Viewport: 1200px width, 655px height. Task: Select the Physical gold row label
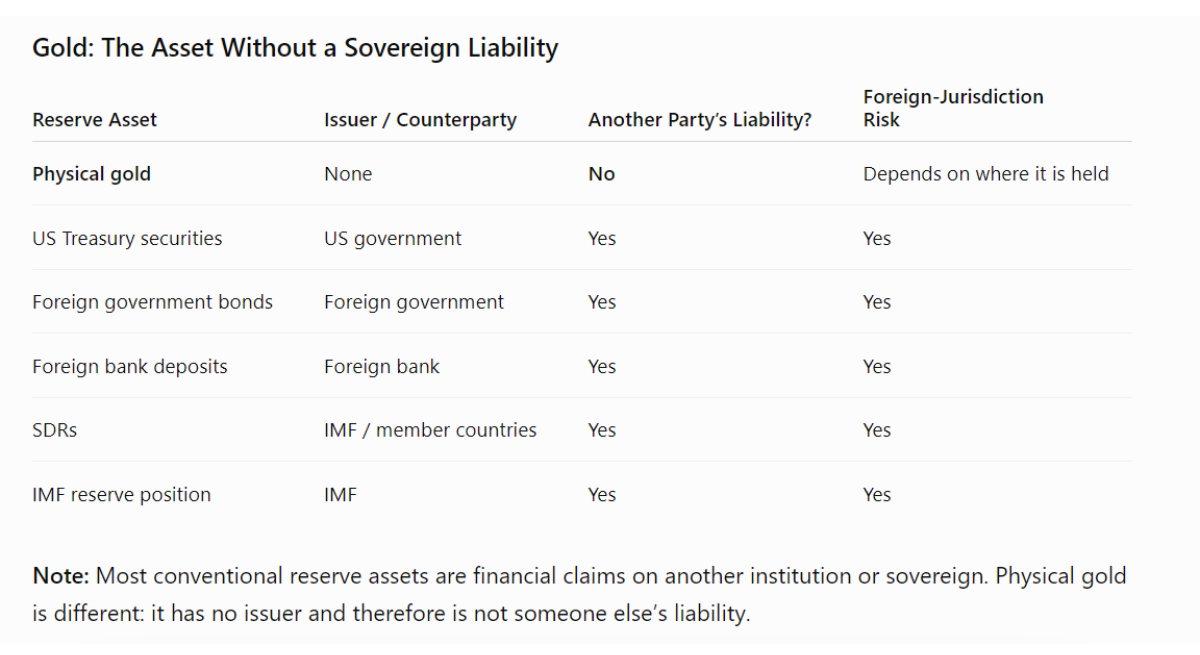click(x=91, y=174)
